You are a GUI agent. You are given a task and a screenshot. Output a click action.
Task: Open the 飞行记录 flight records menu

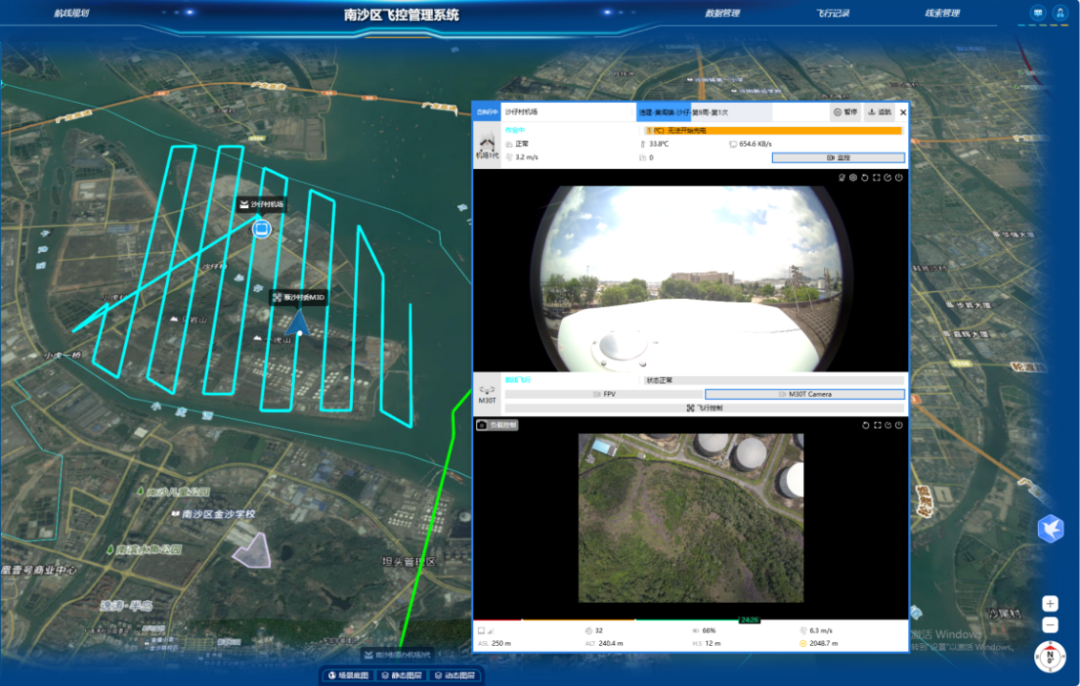pyautogui.click(x=832, y=14)
